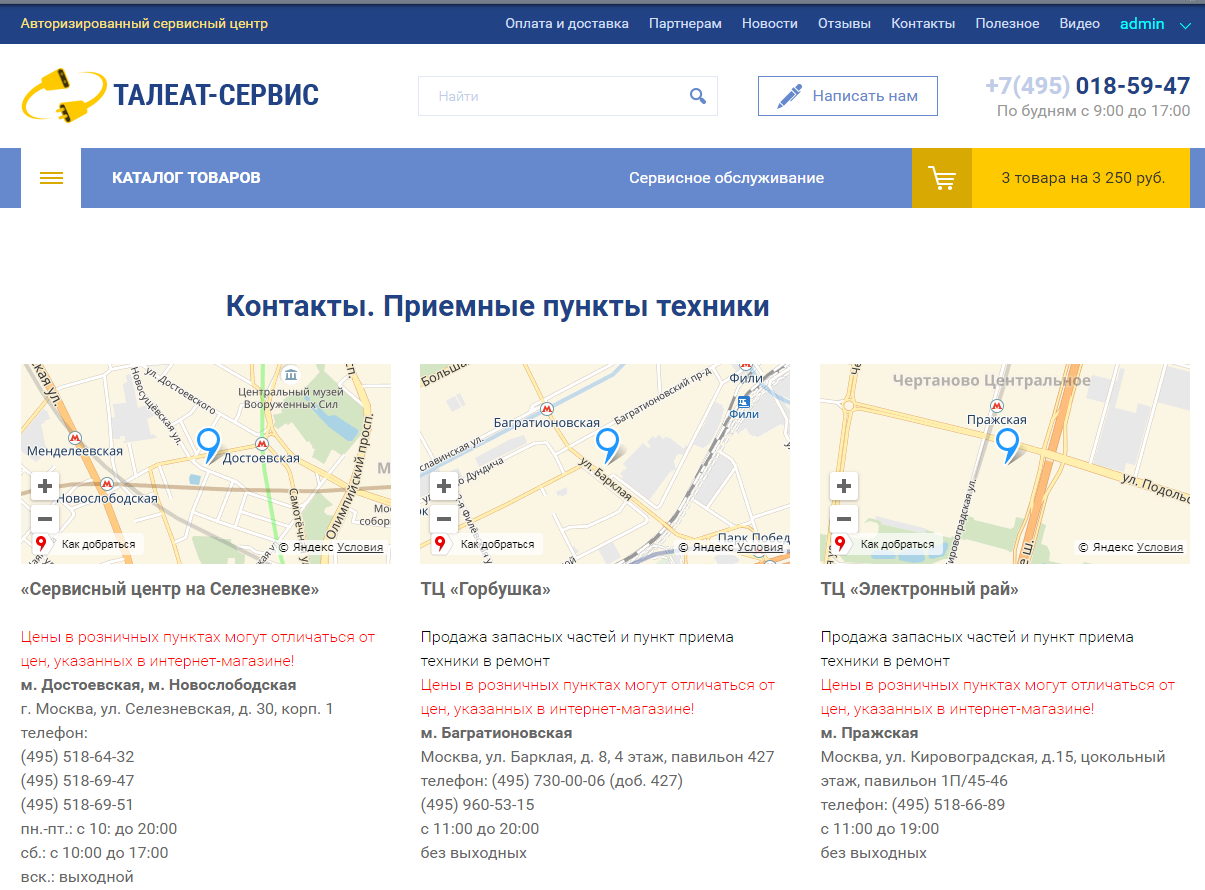1205x890 pixels.
Task: Click the Написать нам button
Action: [x=848, y=96]
